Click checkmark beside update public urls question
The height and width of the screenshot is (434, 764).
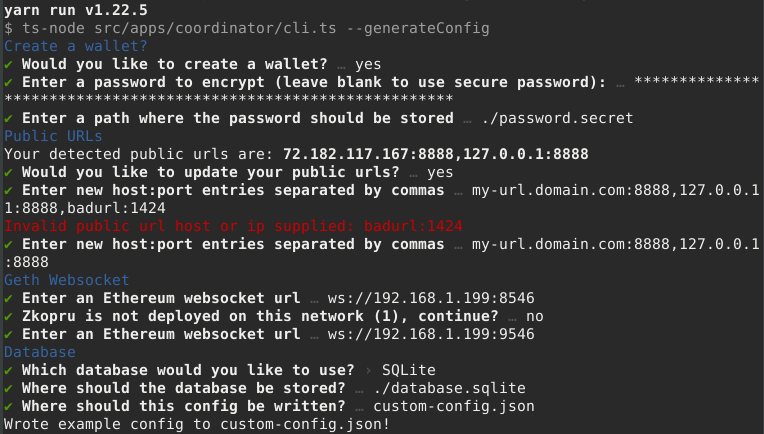tap(9, 172)
